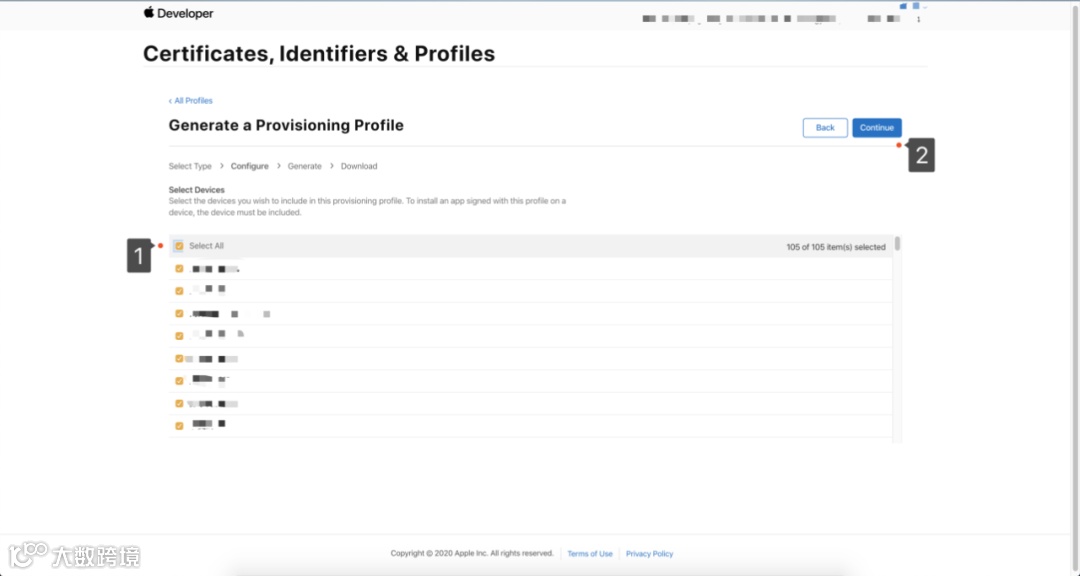Uncheck the second device checkbox
The width and height of the screenshot is (1080, 576).
coord(179,291)
